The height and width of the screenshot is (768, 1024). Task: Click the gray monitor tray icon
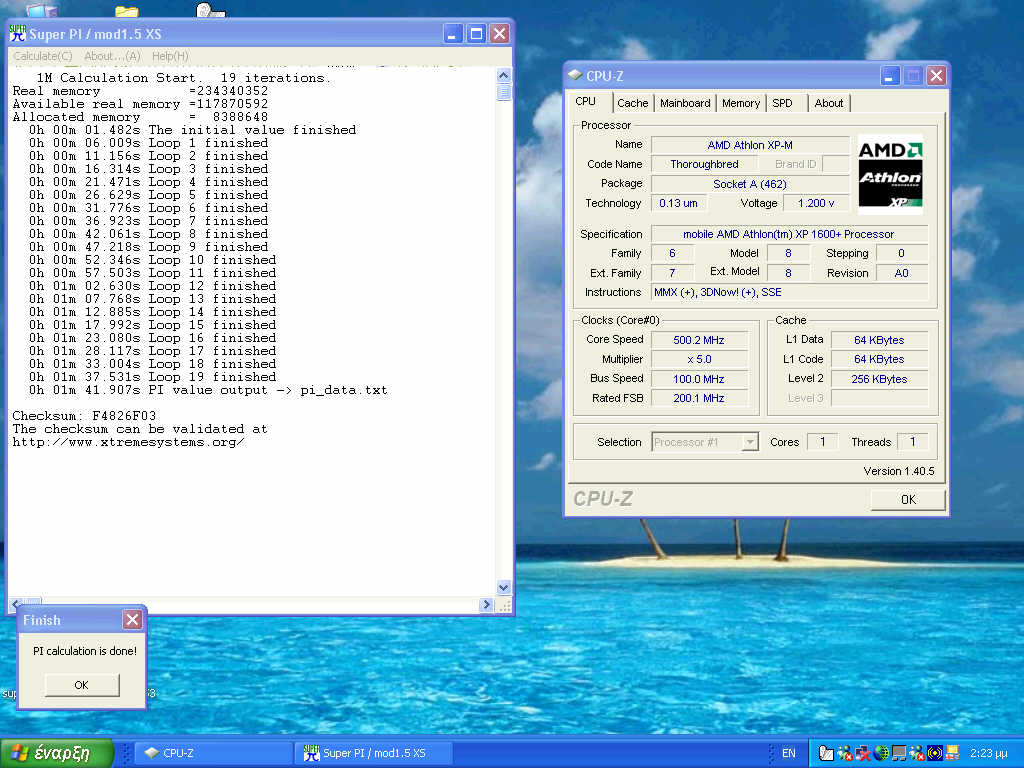click(x=899, y=753)
